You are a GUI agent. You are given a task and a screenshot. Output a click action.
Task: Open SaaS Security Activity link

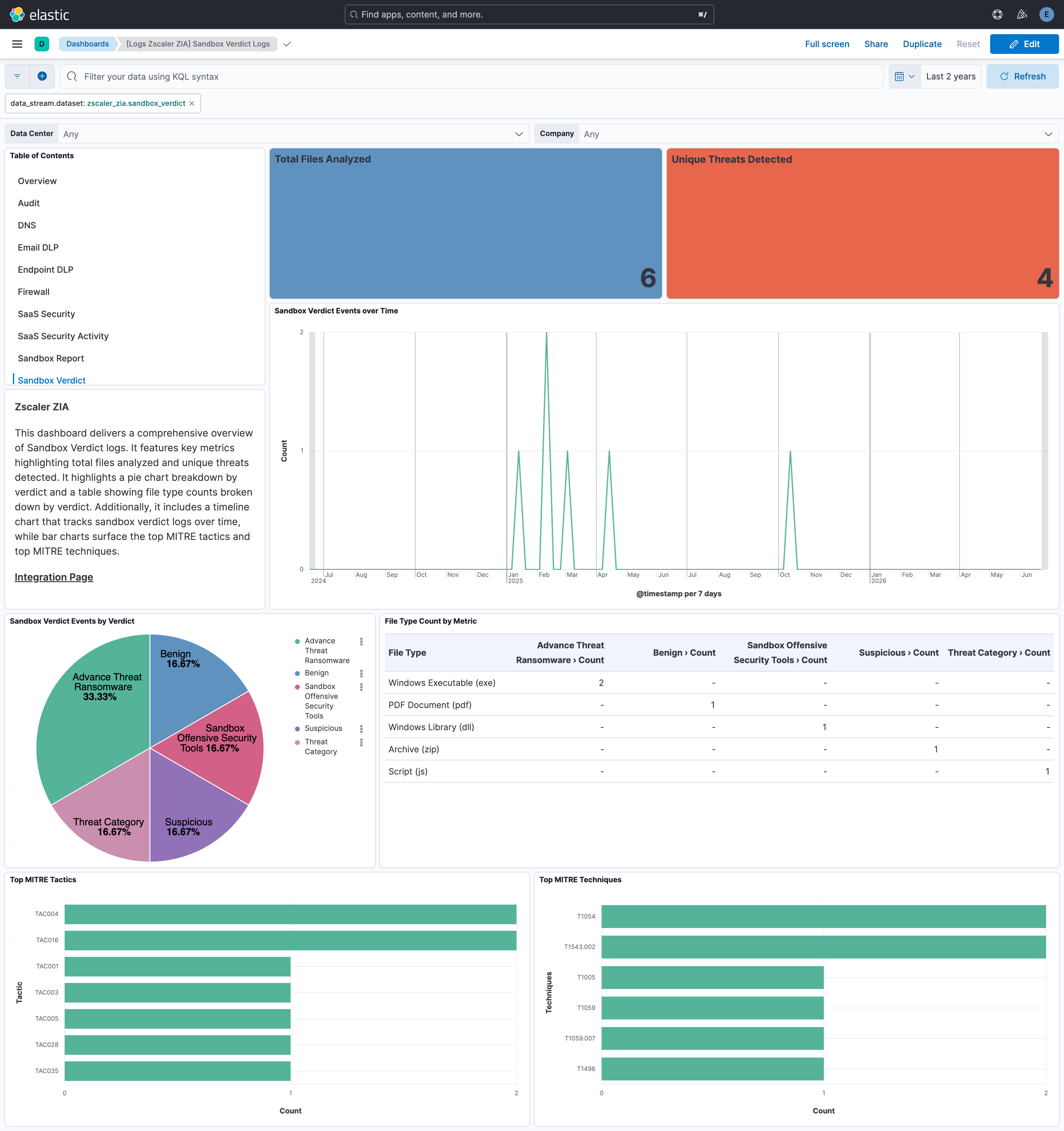pos(63,336)
